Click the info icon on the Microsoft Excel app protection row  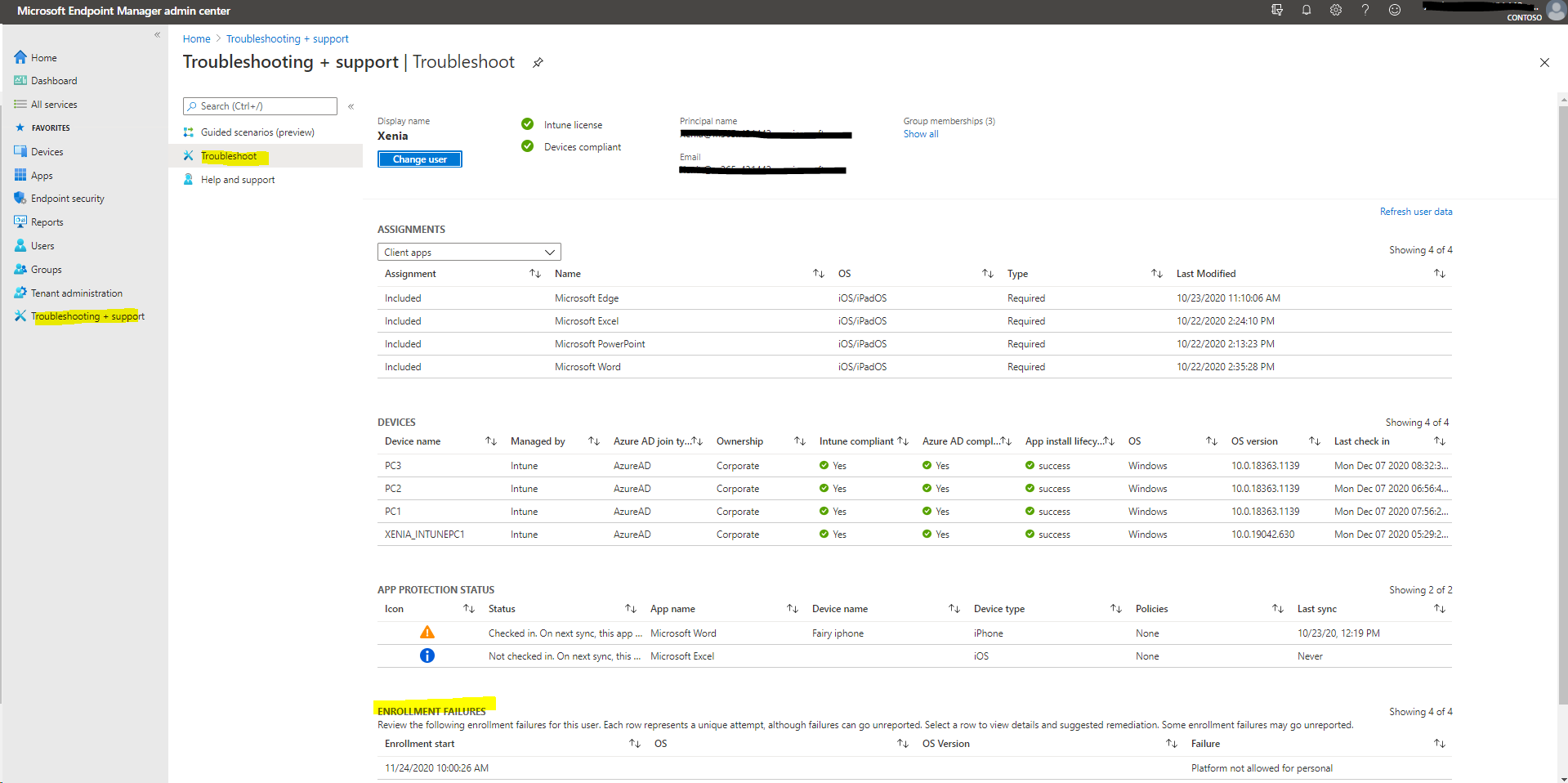coord(427,655)
